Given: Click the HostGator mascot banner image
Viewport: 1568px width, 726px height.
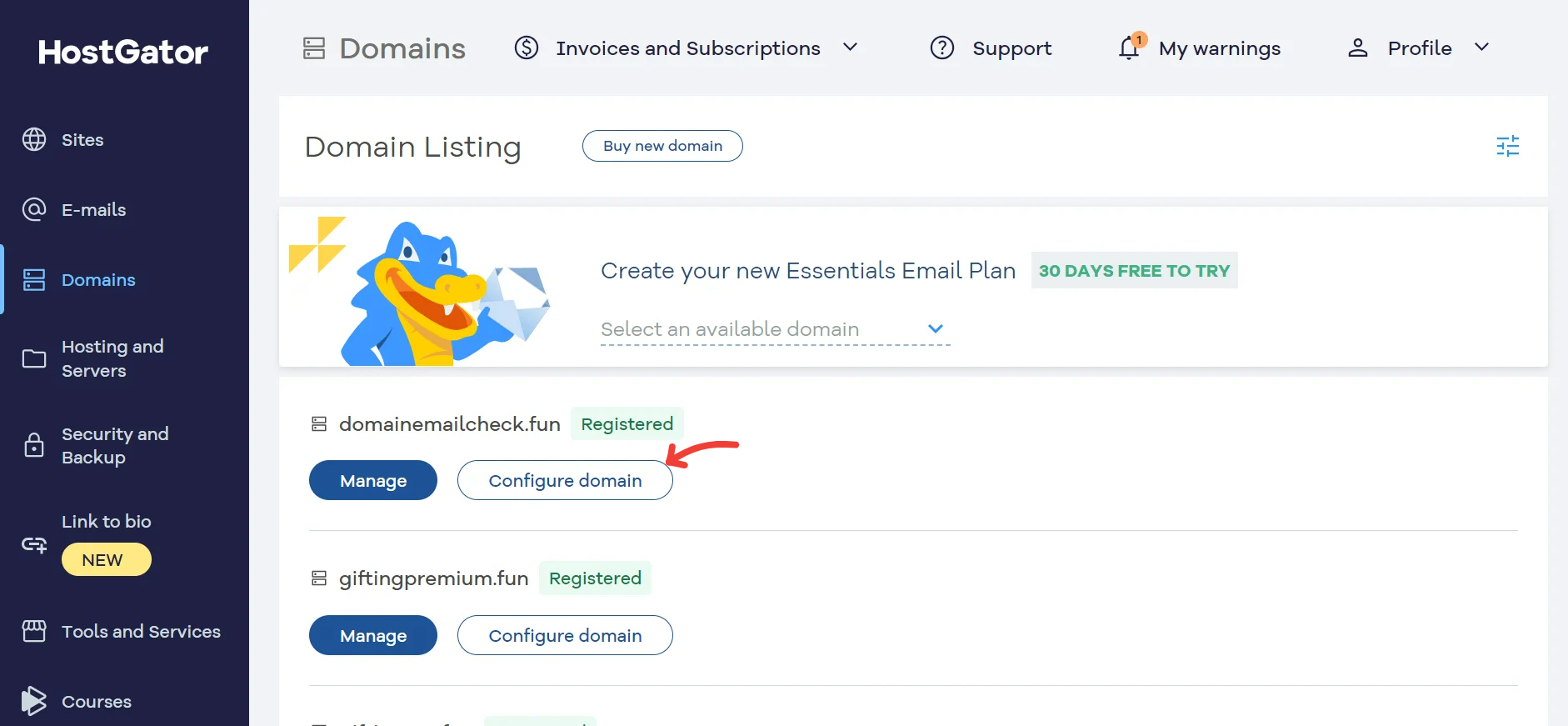Looking at the screenshot, I should coord(421,292).
